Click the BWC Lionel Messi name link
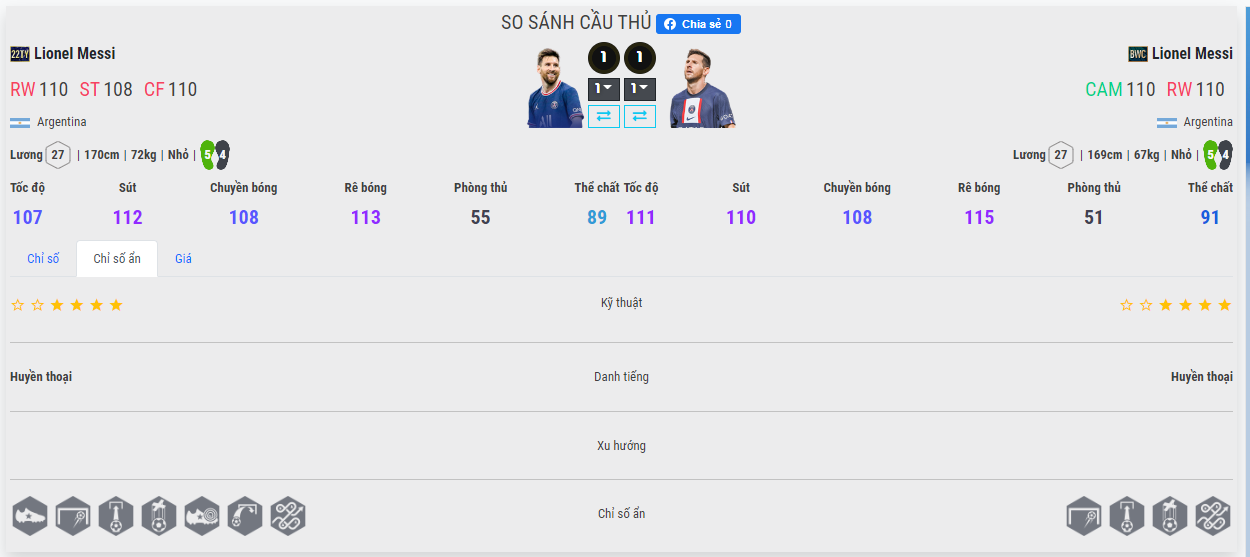This screenshot has width=1250, height=557. point(1192,54)
